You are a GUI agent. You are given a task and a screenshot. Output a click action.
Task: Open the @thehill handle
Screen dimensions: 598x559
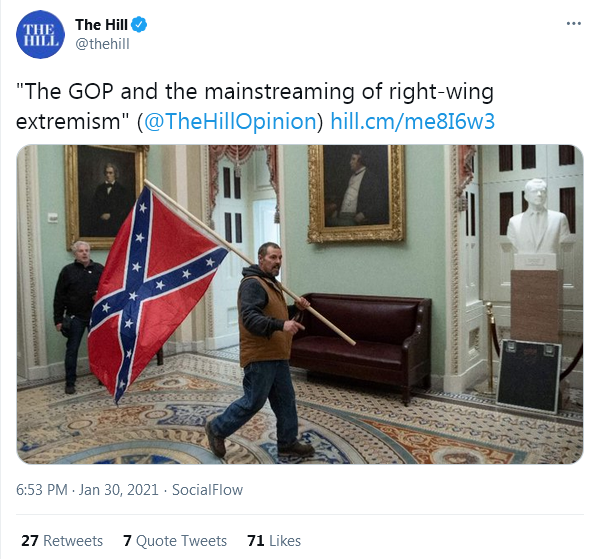(x=103, y=44)
